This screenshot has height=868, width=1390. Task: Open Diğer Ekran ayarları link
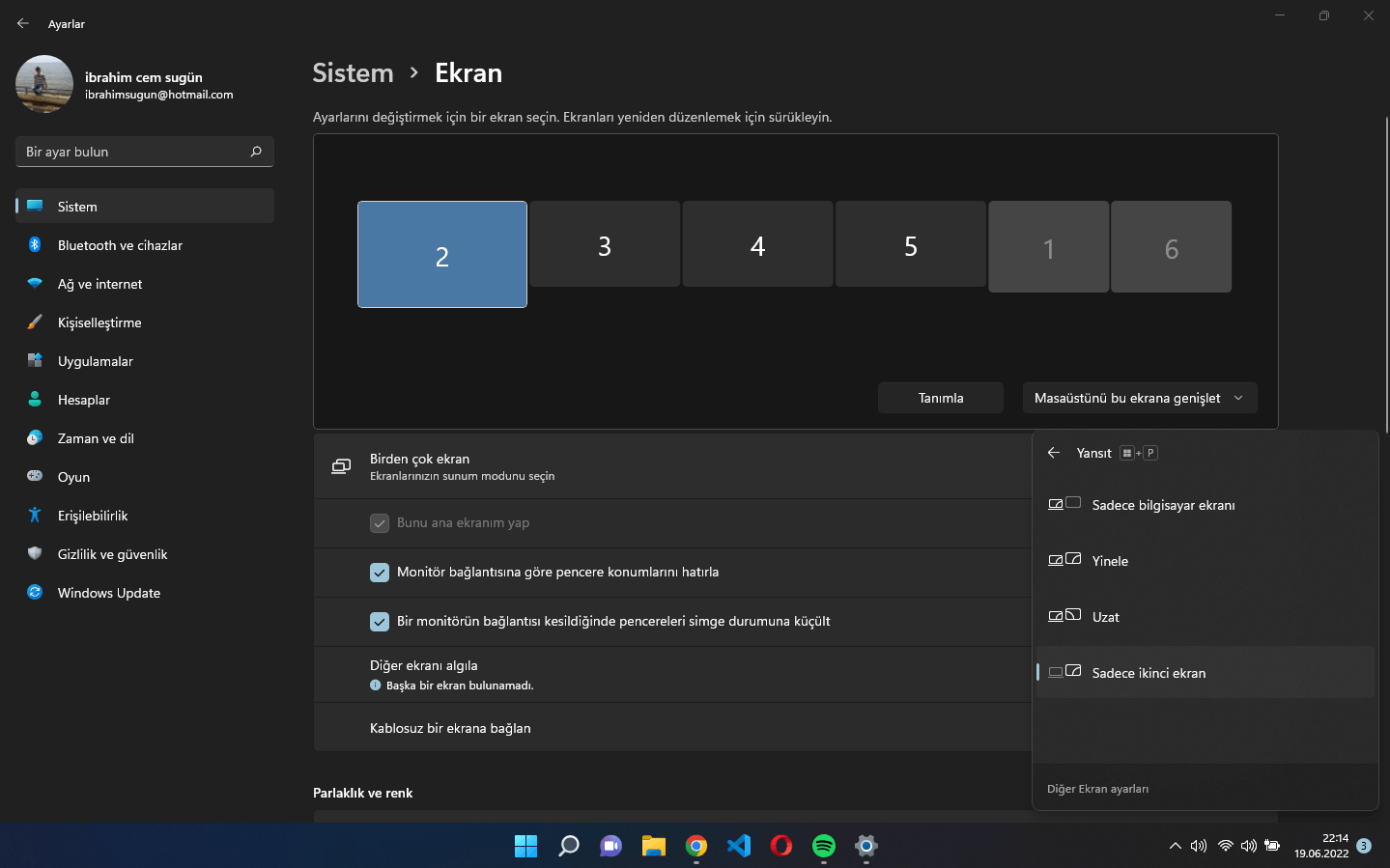[1097, 789]
